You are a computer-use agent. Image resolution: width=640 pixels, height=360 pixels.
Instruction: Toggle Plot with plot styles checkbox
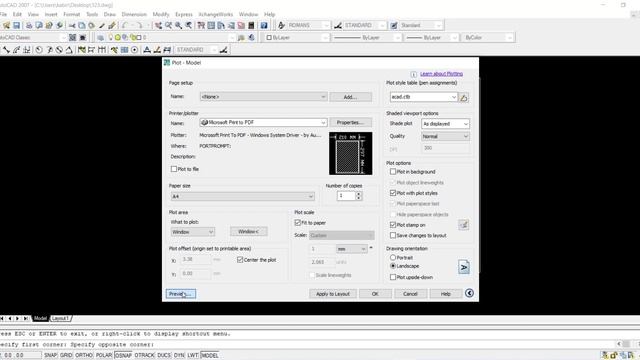(393, 193)
